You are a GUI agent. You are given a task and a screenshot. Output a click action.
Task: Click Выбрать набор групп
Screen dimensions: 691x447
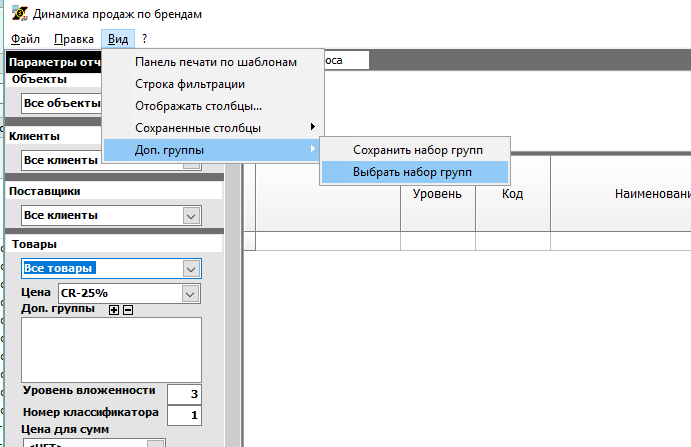(415, 172)
